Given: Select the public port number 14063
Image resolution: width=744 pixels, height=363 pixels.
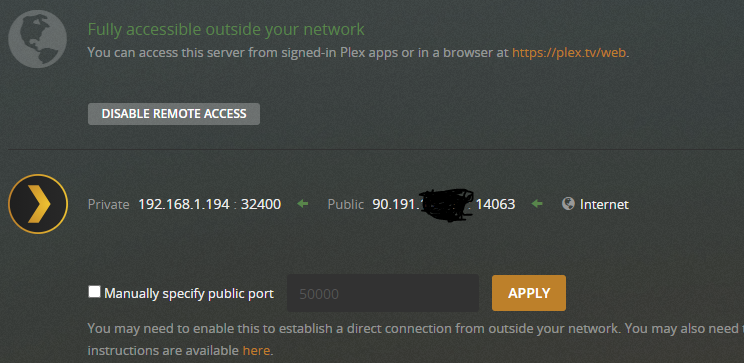Looking at the screenshot, I should pyautogui.click(x=495, y=205).
